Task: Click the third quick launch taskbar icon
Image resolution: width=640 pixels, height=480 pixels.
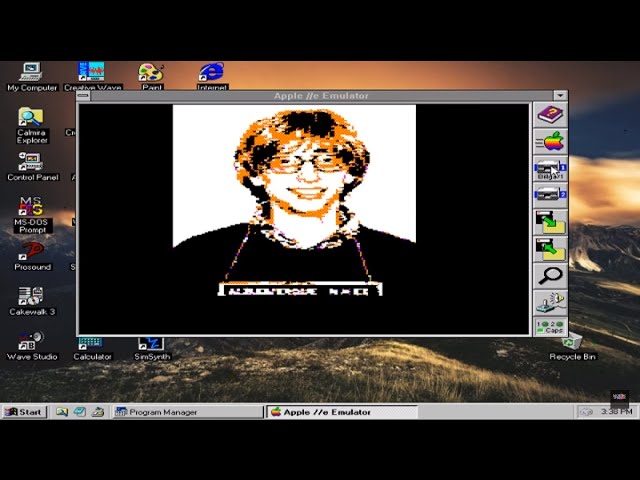Action: coord(98,412)
